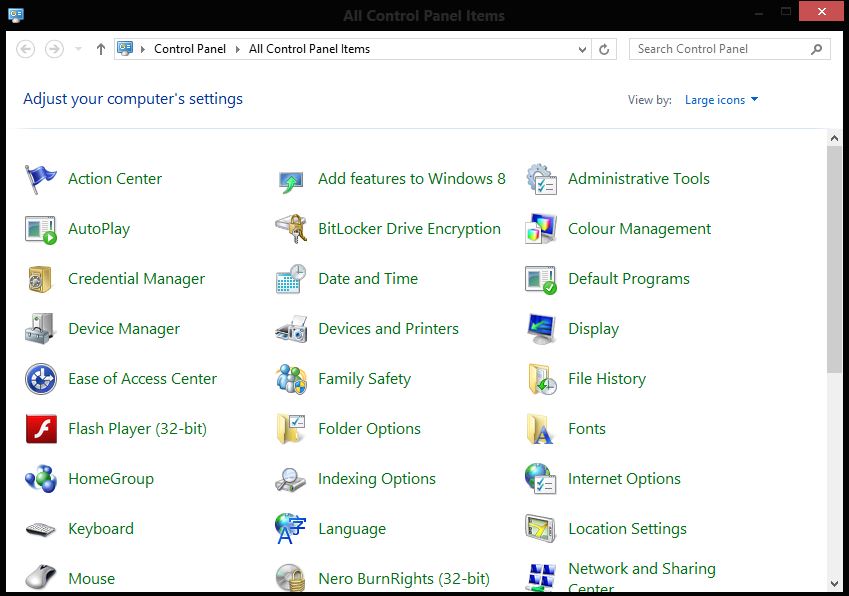Open the BitLocker Drive Encryption padlock icon
This screenshot has height=596, width=849.
pos(291,228)
